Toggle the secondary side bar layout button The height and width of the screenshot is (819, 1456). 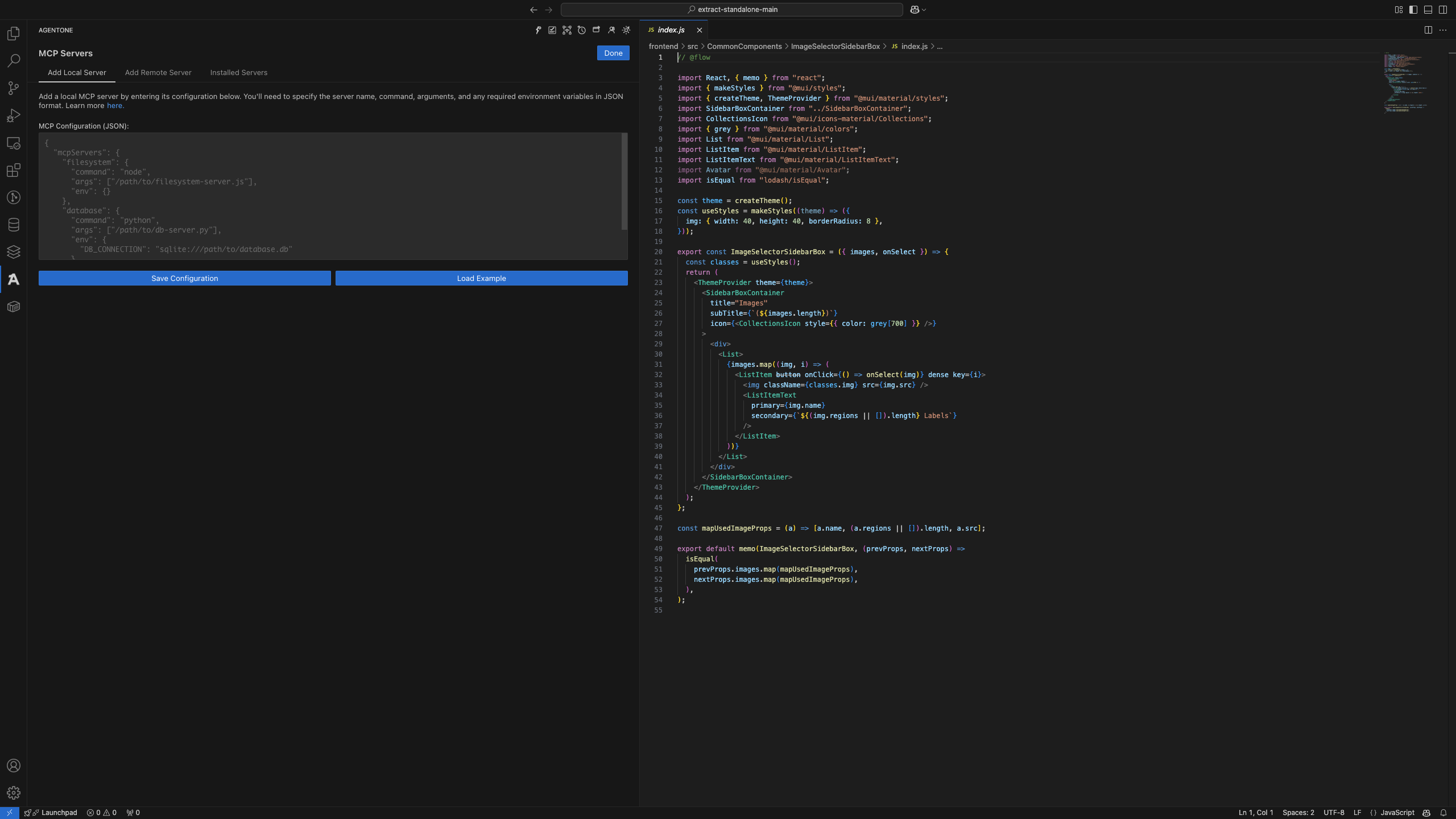tap(1443, 10)
